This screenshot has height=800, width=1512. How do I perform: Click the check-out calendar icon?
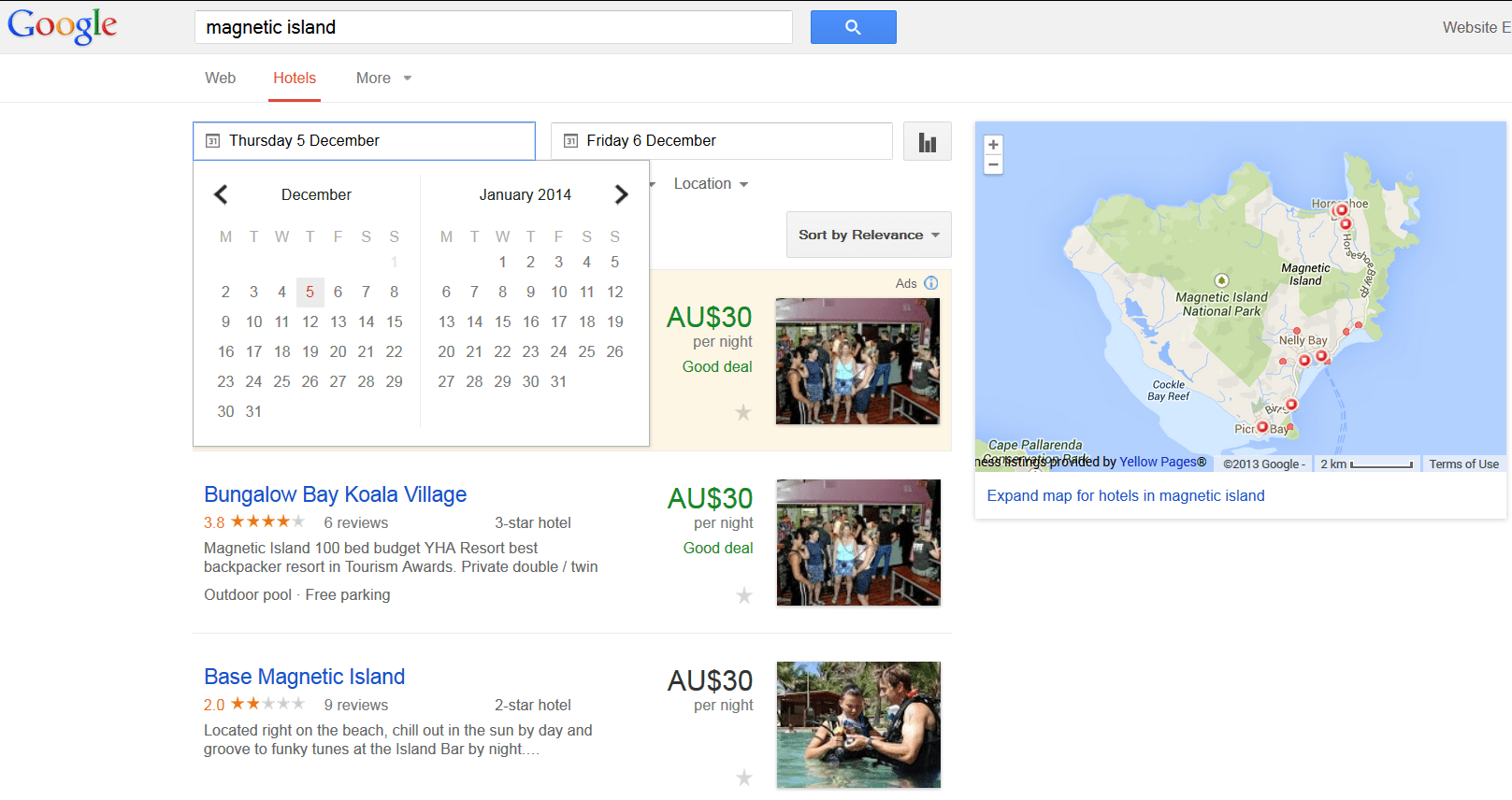point(570,141)
